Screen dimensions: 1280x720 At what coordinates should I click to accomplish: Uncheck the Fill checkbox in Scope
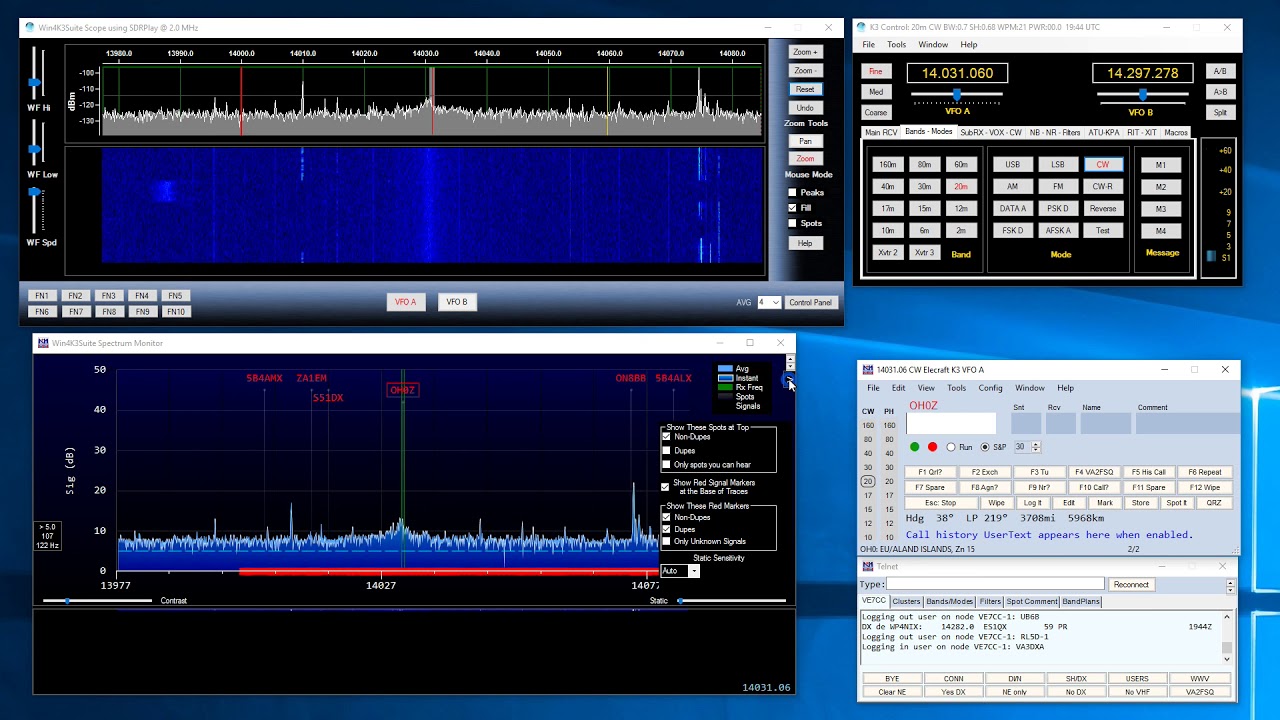click(x=792, y=208)
